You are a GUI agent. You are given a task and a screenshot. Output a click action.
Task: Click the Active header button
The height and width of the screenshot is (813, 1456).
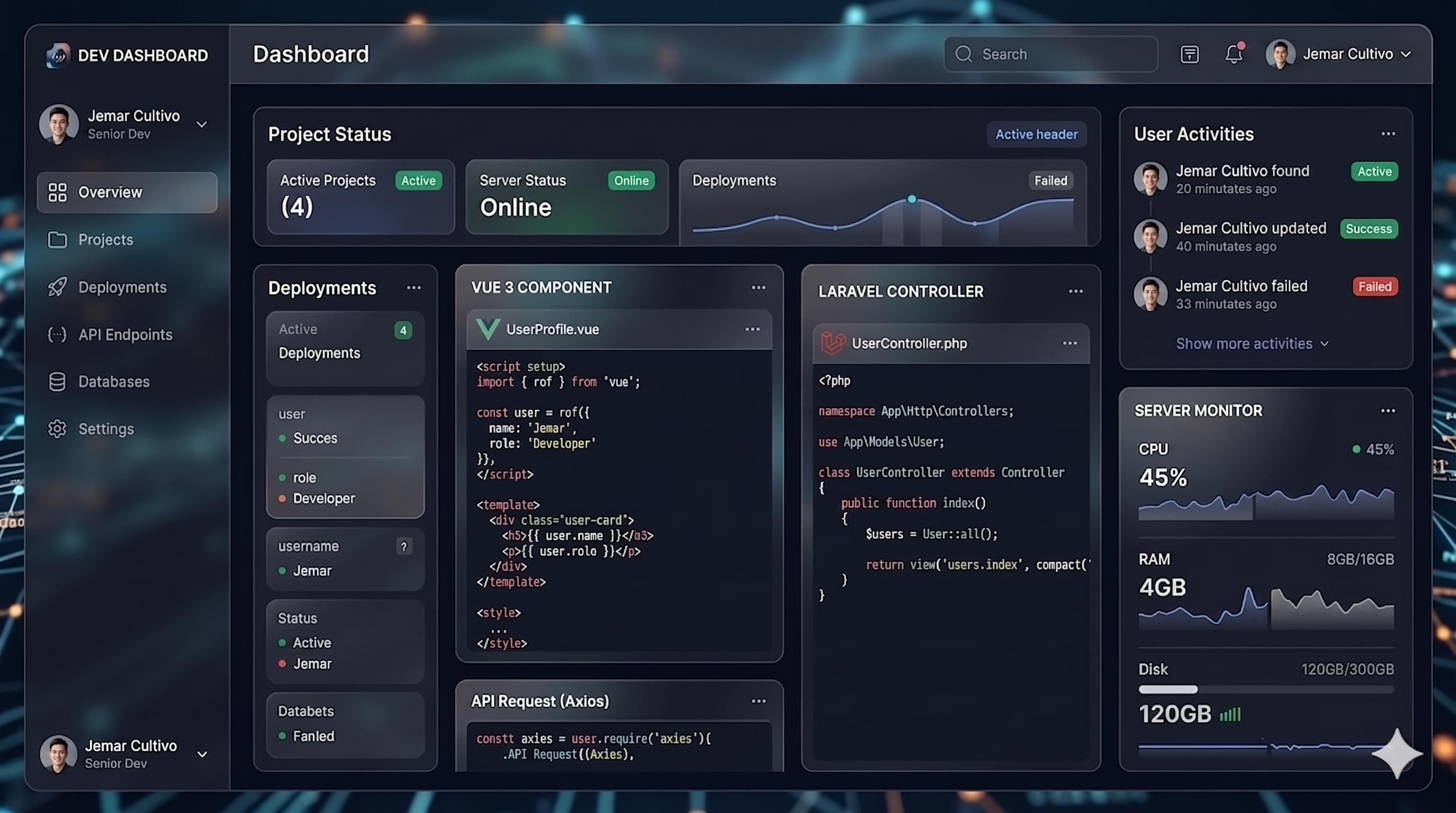[x=1036, y=134]
